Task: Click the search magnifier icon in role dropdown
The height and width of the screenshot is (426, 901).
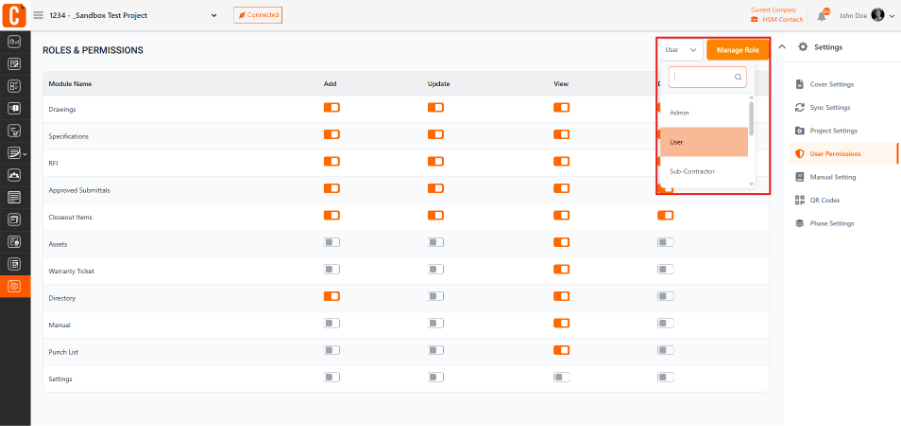Action: tap(738, 76)
